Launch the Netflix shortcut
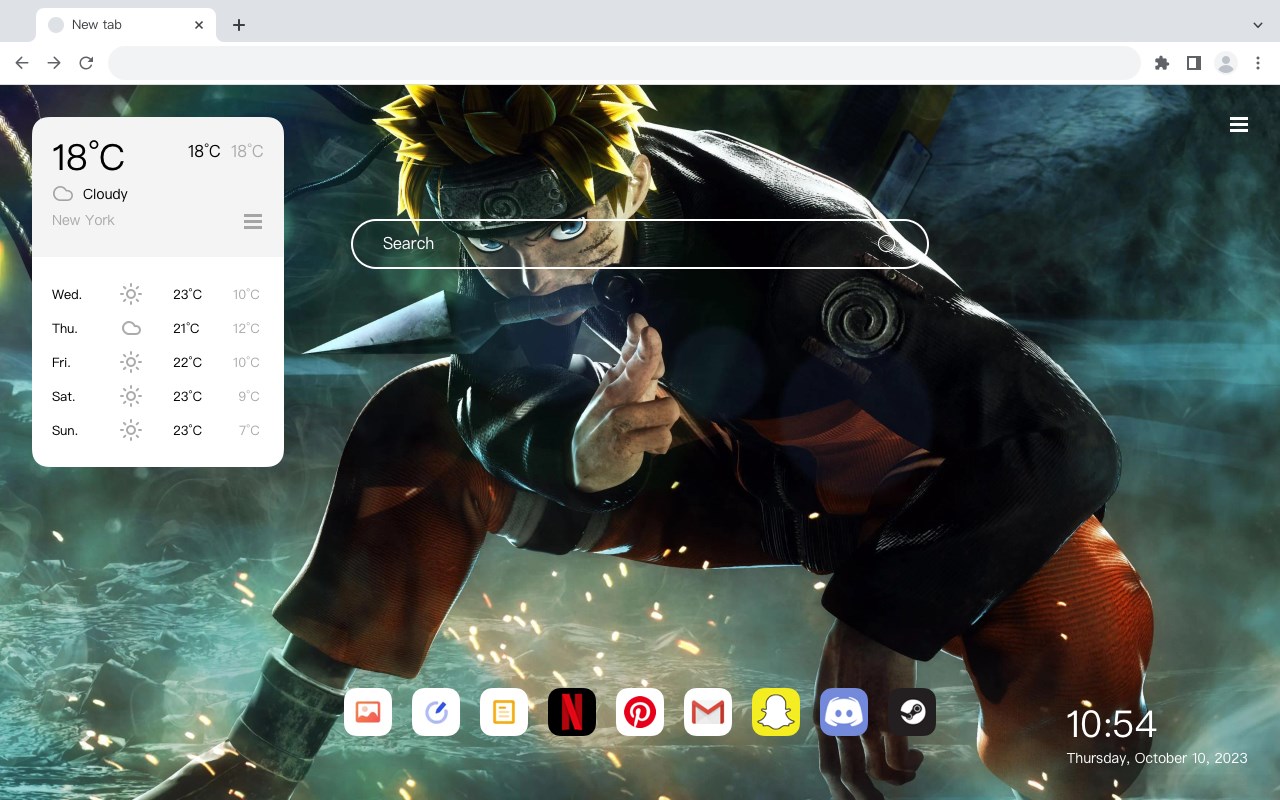The image size is (1280, 800). point(572,712)
